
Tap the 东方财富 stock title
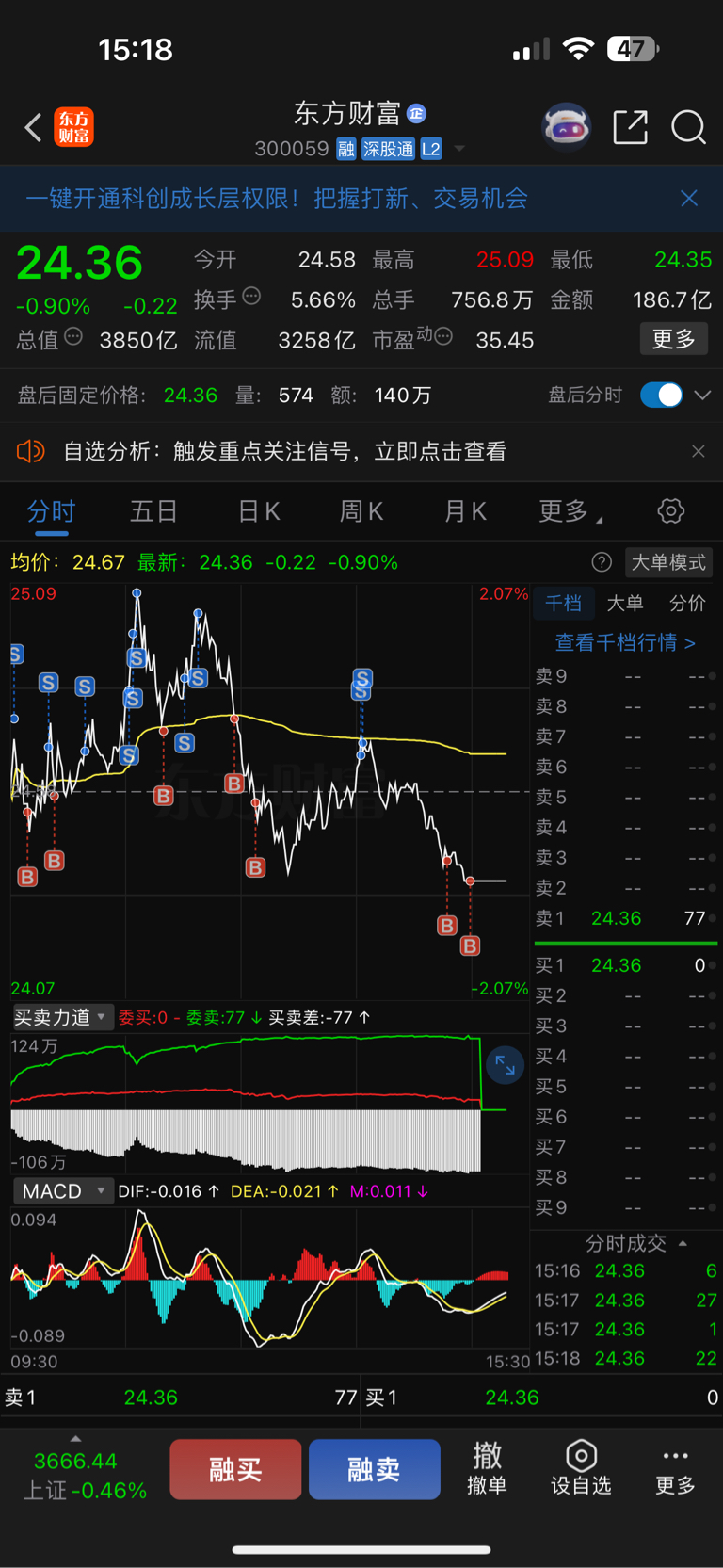point(347,113)
